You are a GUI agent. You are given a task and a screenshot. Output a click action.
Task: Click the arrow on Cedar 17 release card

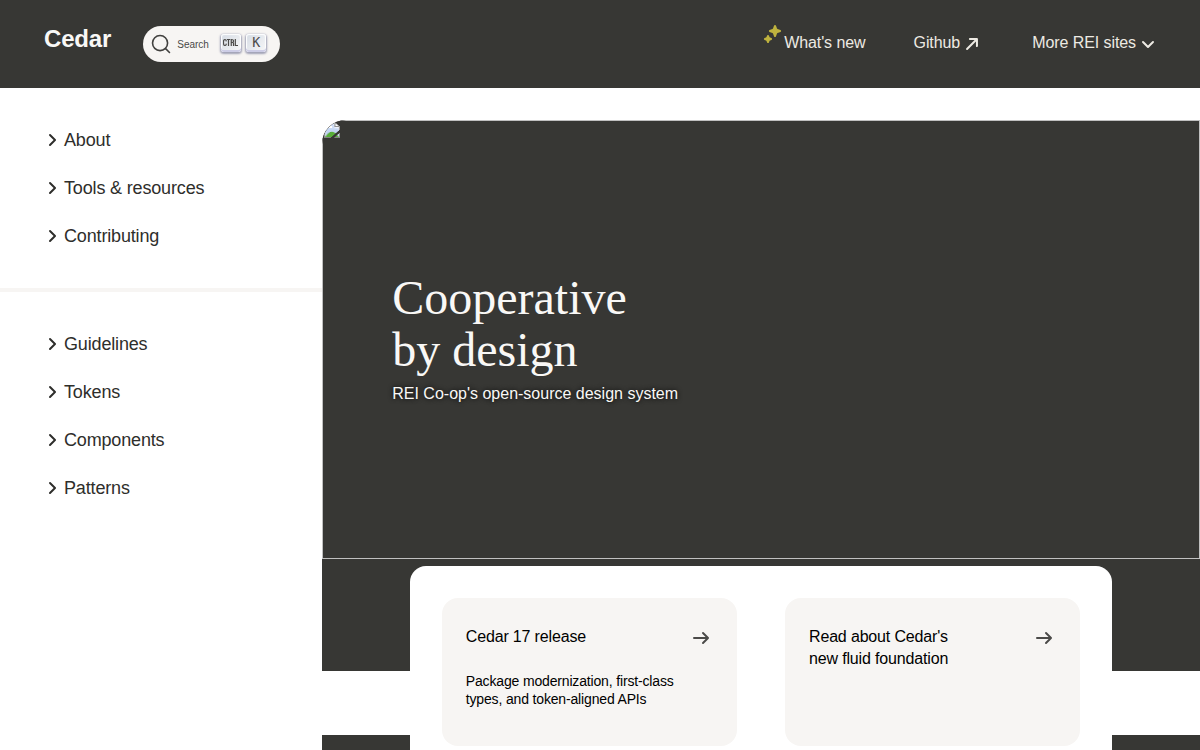click(x=701, y=638)
